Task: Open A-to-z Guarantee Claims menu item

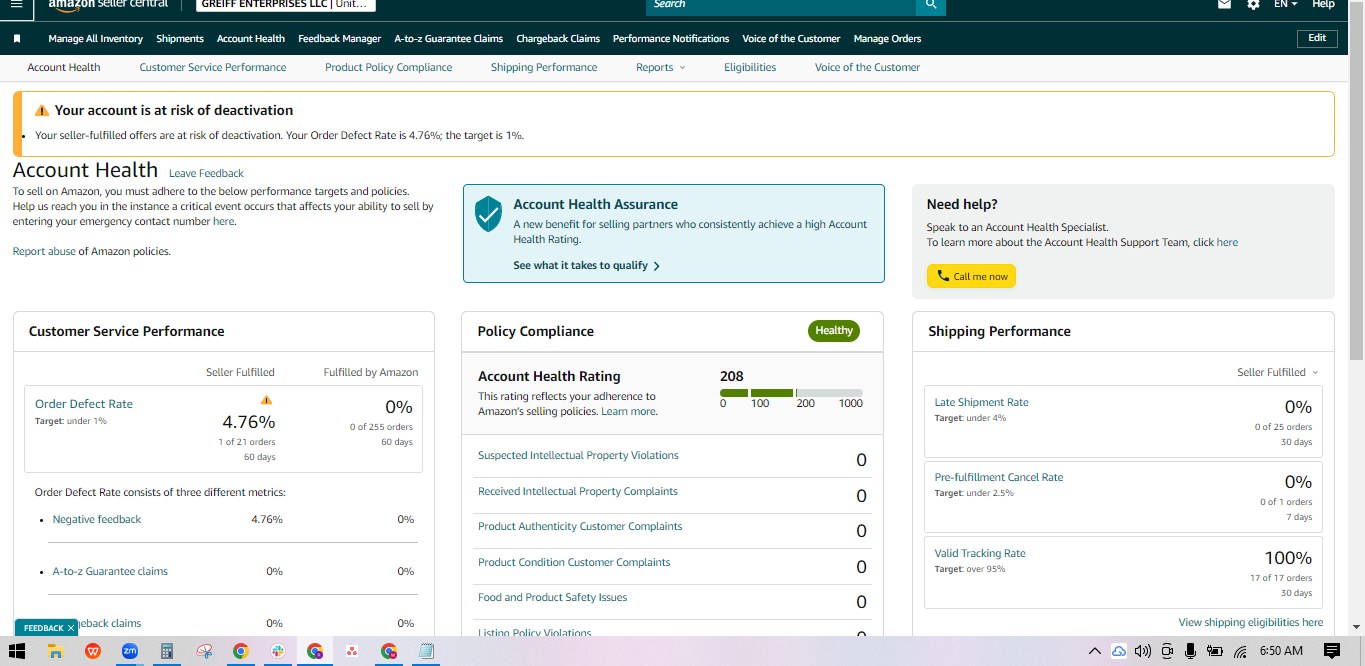Action: 449,39
